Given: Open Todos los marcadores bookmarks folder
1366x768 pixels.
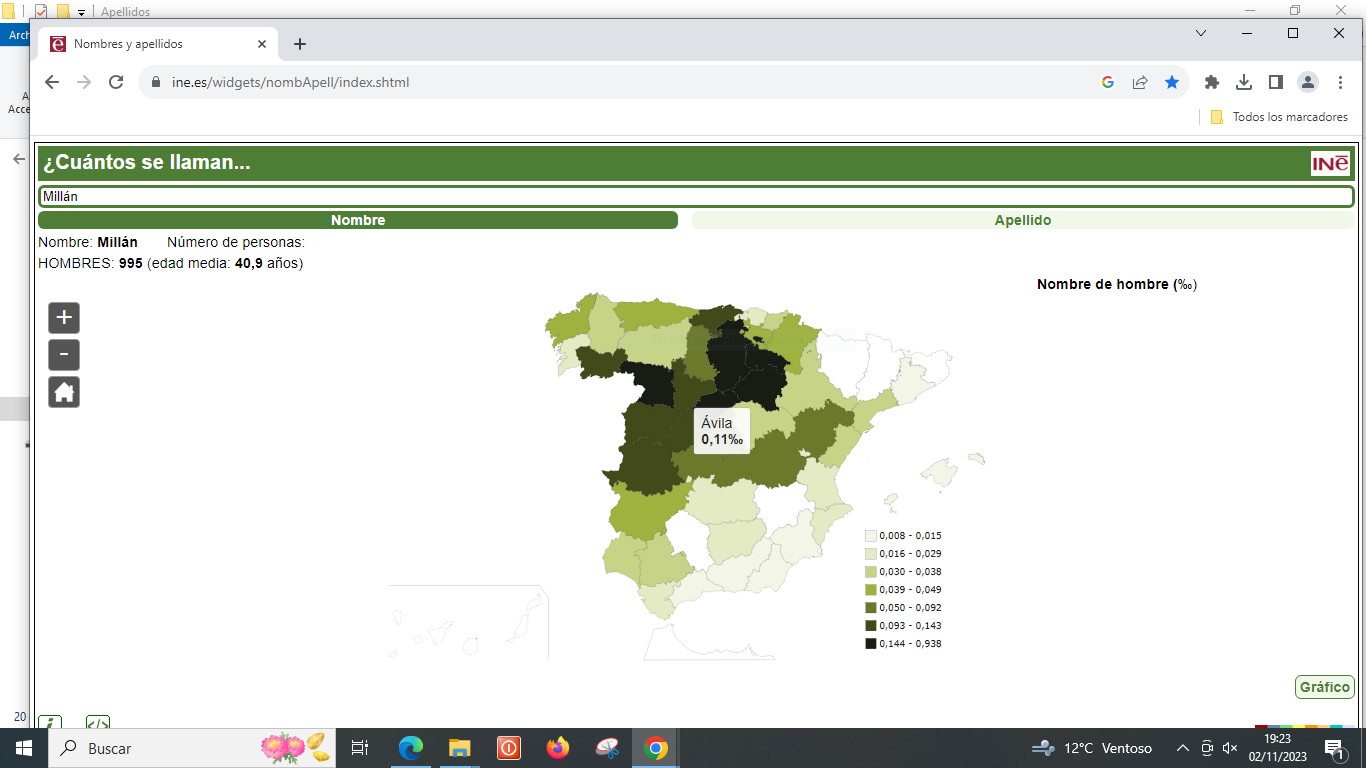Looking at the screenshot, I should (x=1279, y=117).
